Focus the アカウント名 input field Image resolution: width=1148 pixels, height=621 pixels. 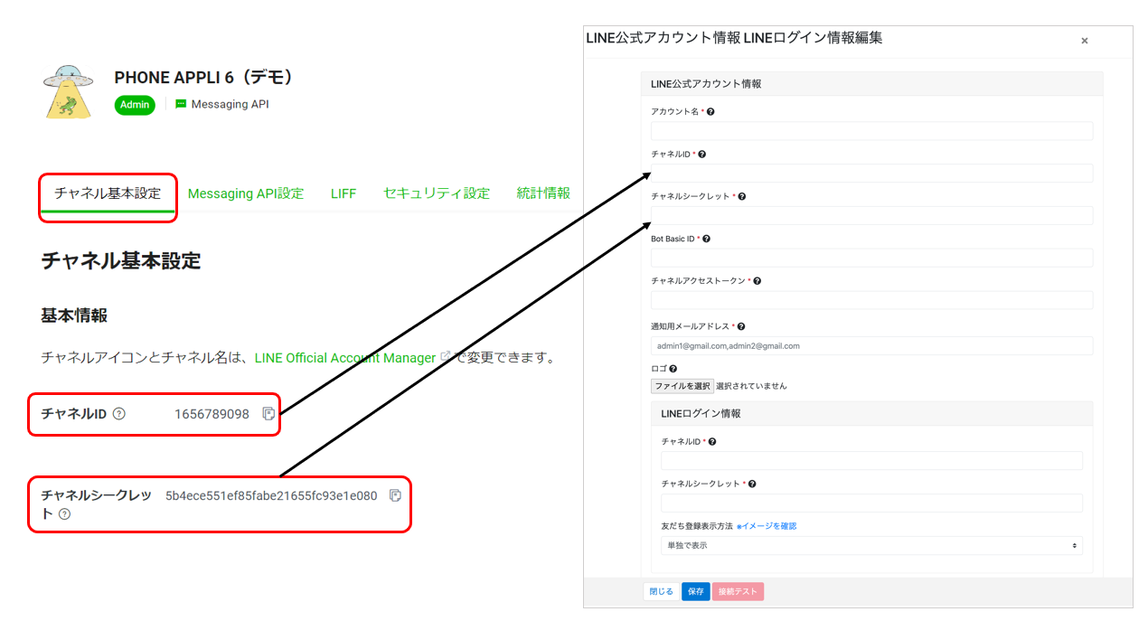(x=871, y=131)
